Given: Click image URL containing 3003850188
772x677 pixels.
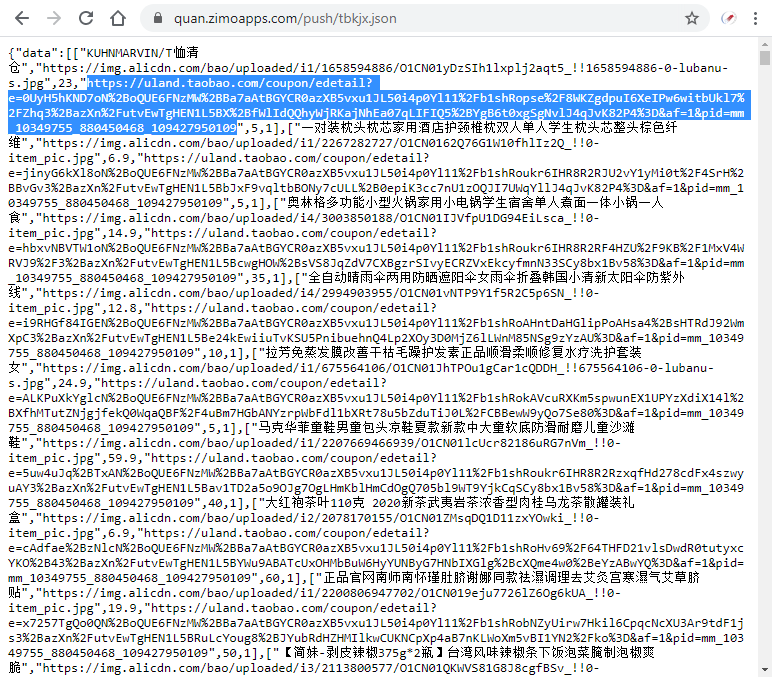Looking at the screenshot, I should tap(304, 226).
